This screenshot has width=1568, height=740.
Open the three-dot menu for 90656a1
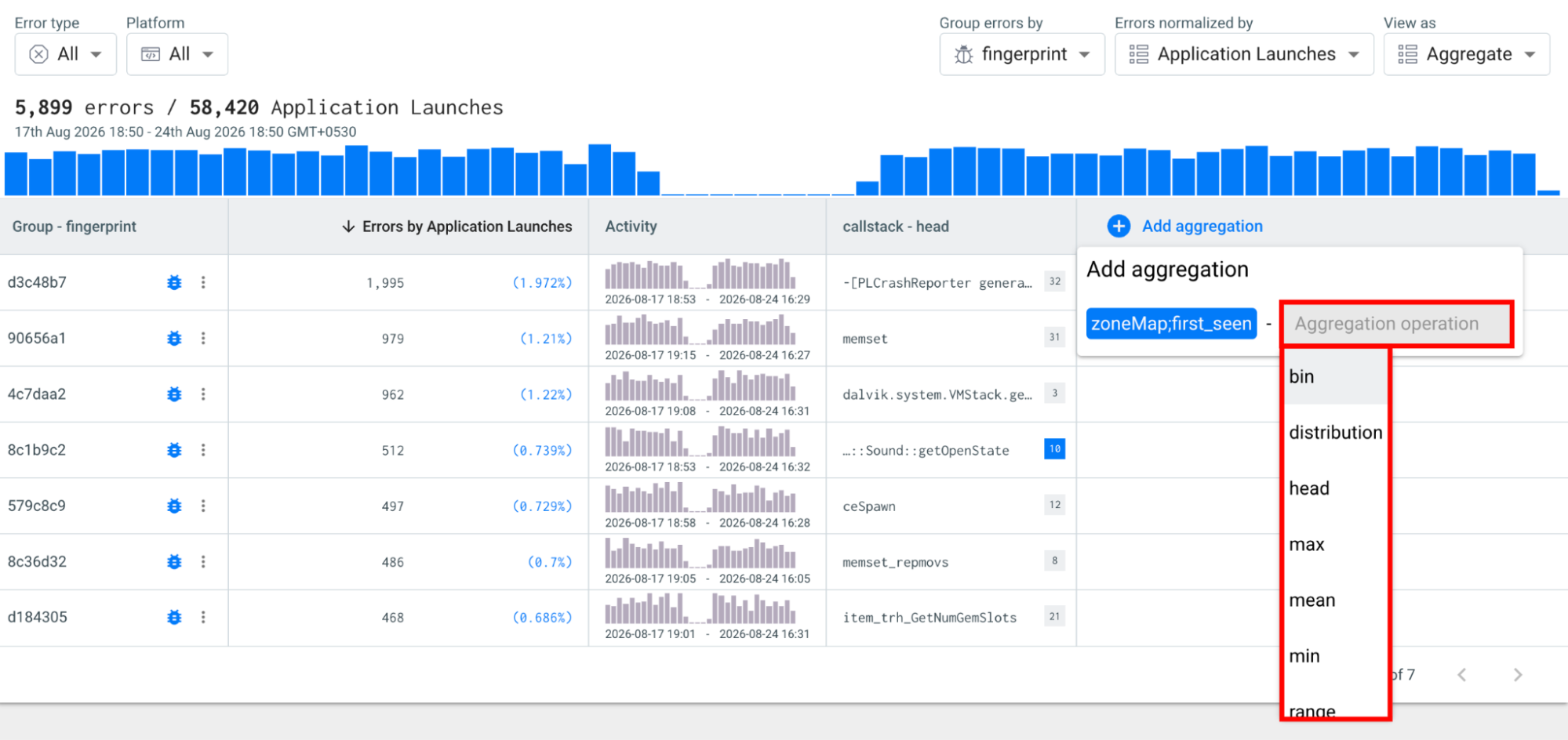203,338
